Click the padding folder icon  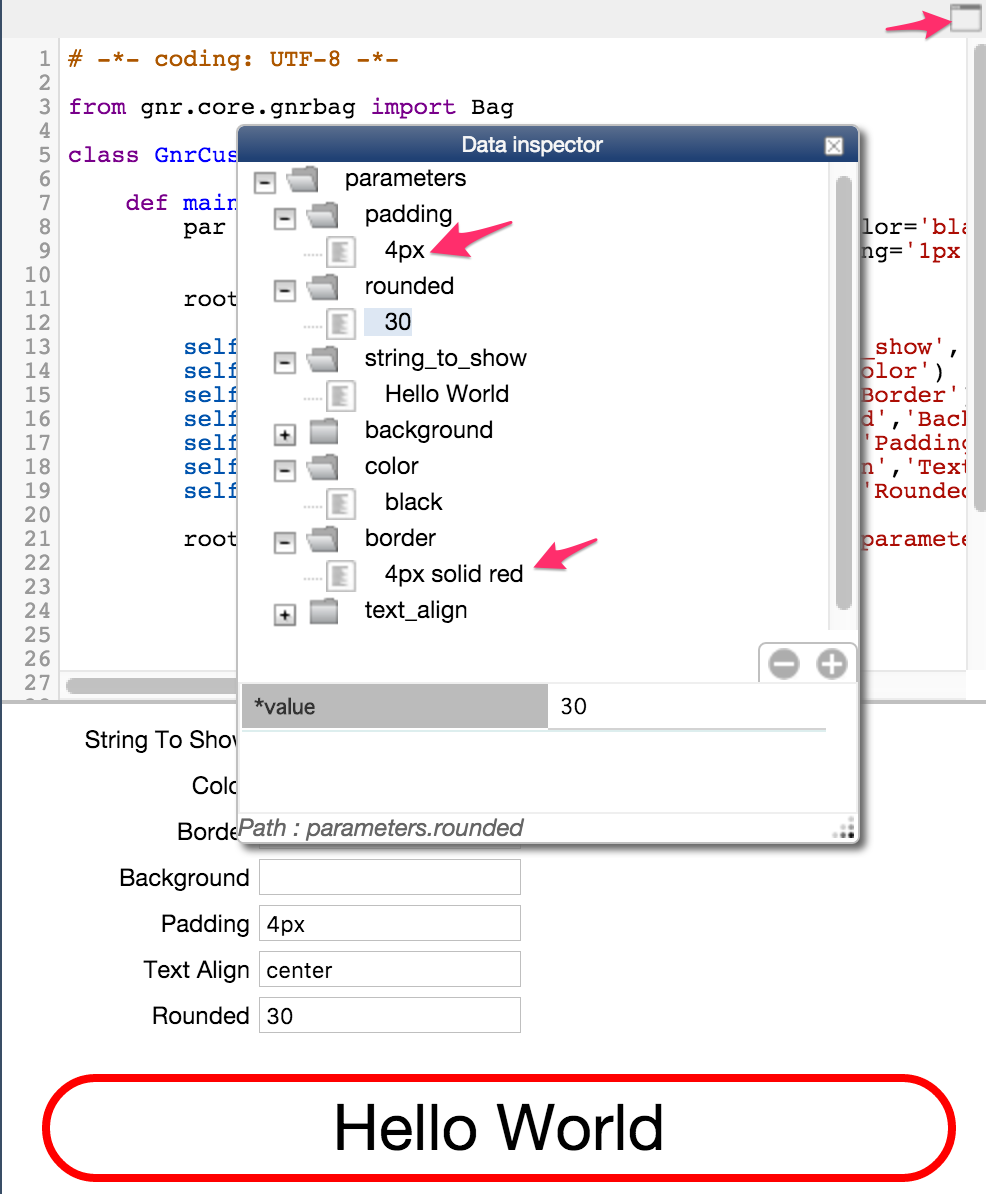(324, 215)
